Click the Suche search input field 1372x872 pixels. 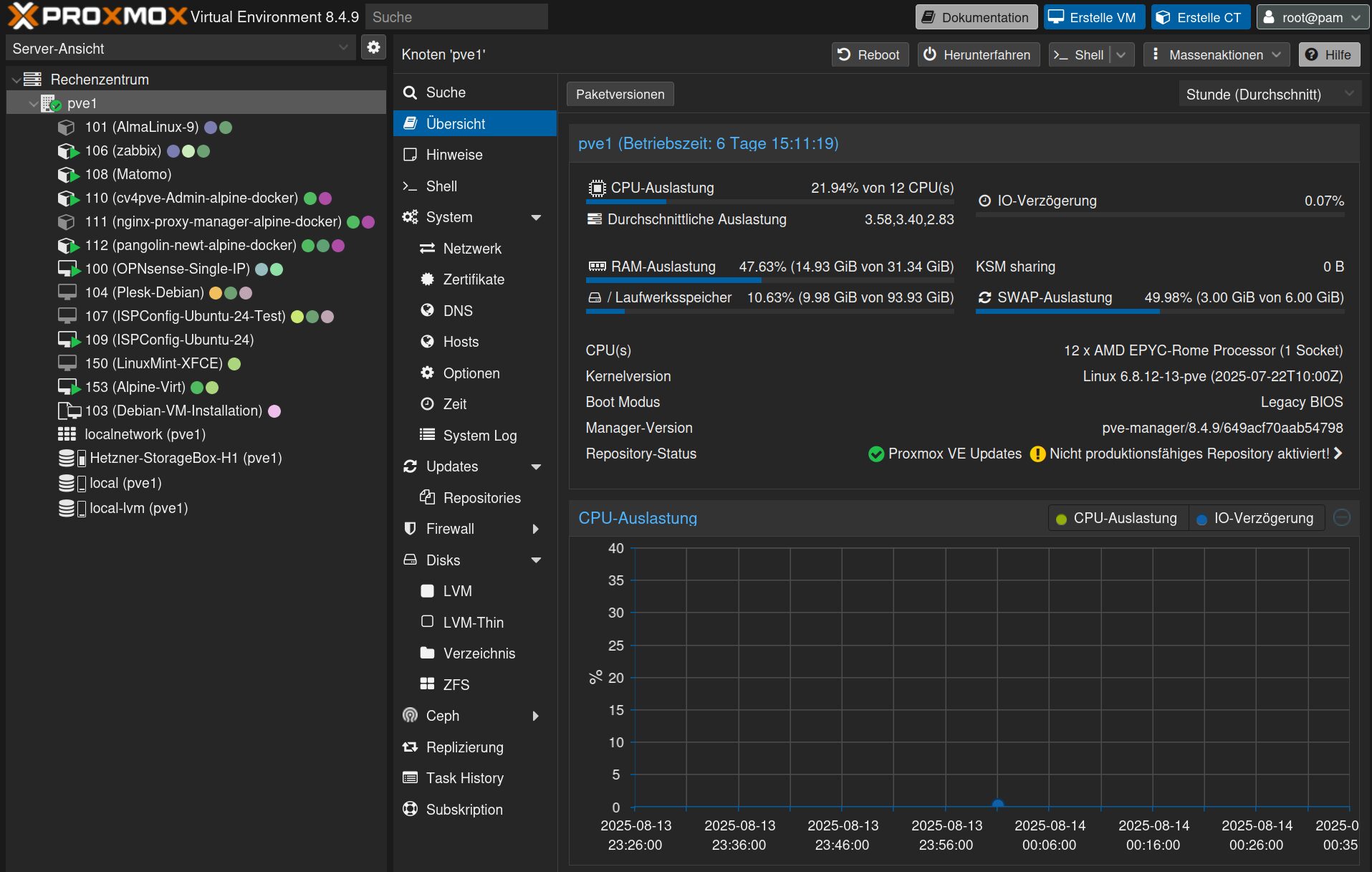coord(456,16)
